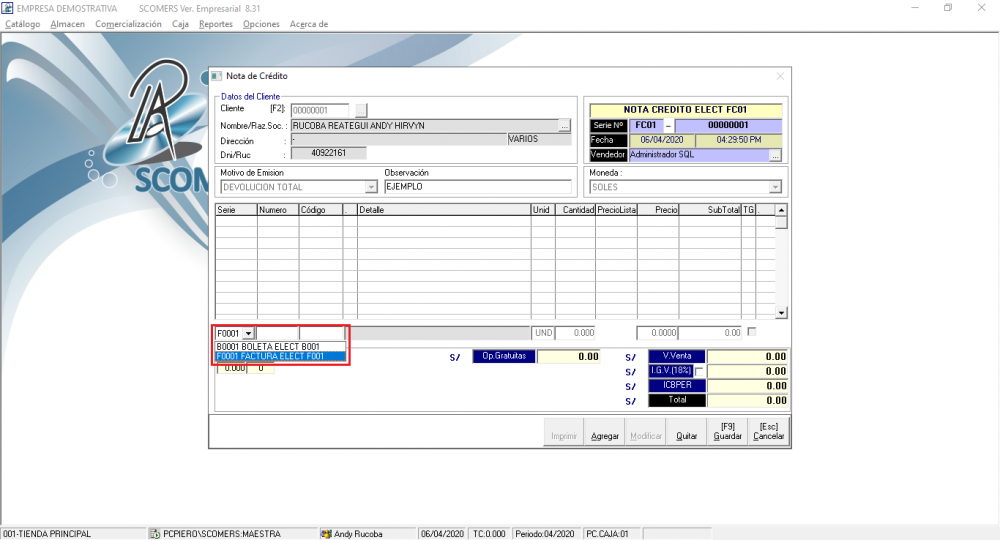Click the Cantidad entry field showing 0.000
The image size is (1000, 540).
click(x=575, y=333)
